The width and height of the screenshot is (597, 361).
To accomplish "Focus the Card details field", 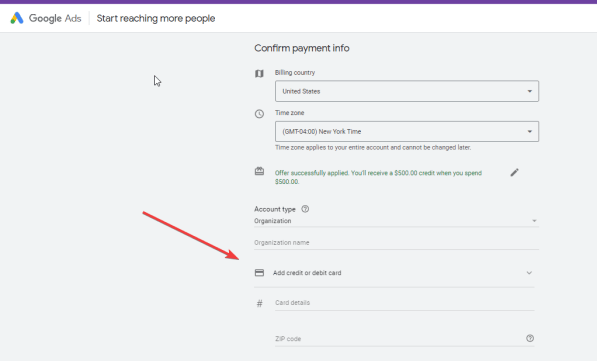I will [x=404, y=303].
